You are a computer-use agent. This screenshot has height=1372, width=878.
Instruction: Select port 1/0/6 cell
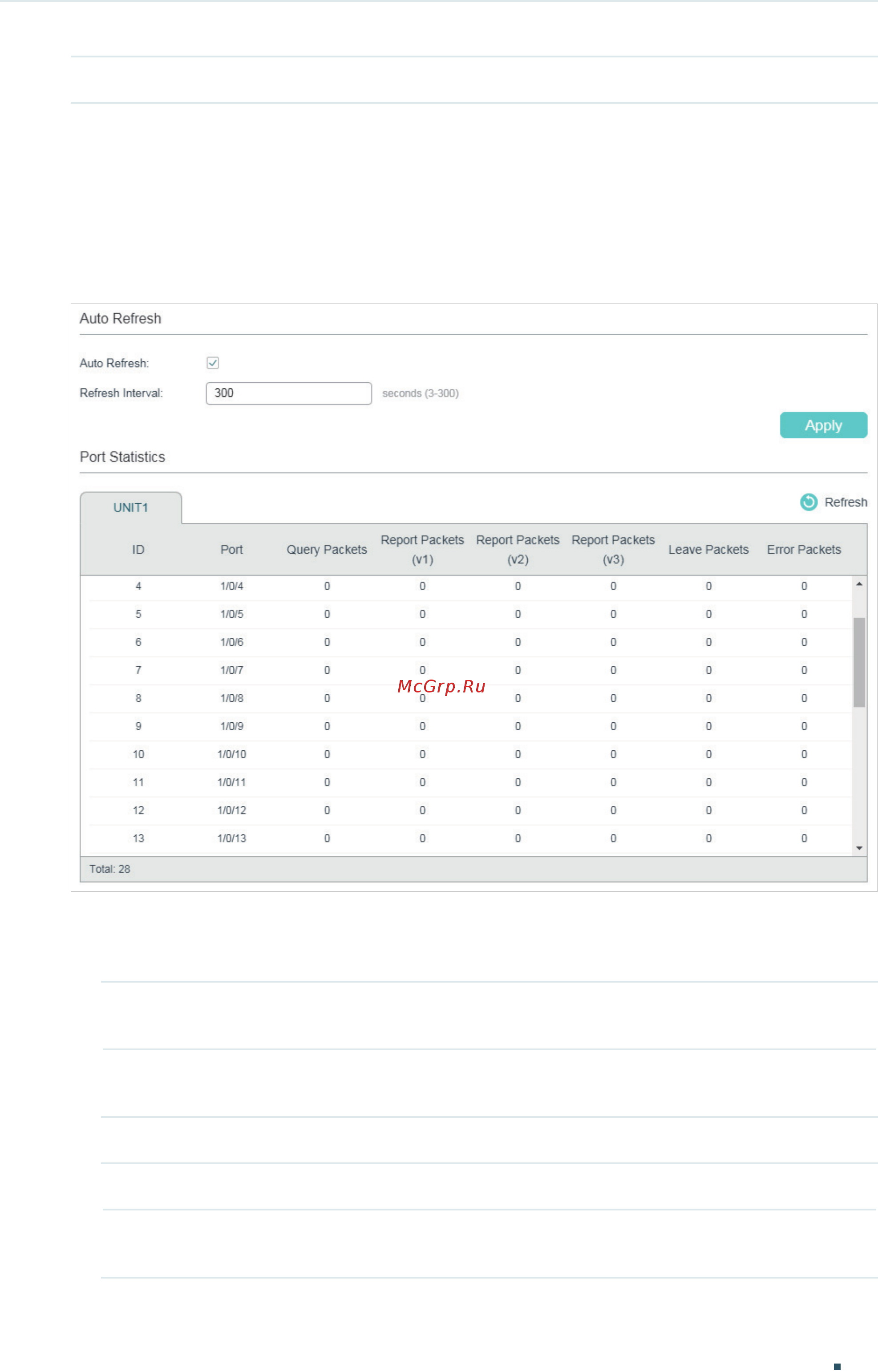(231, 642)
